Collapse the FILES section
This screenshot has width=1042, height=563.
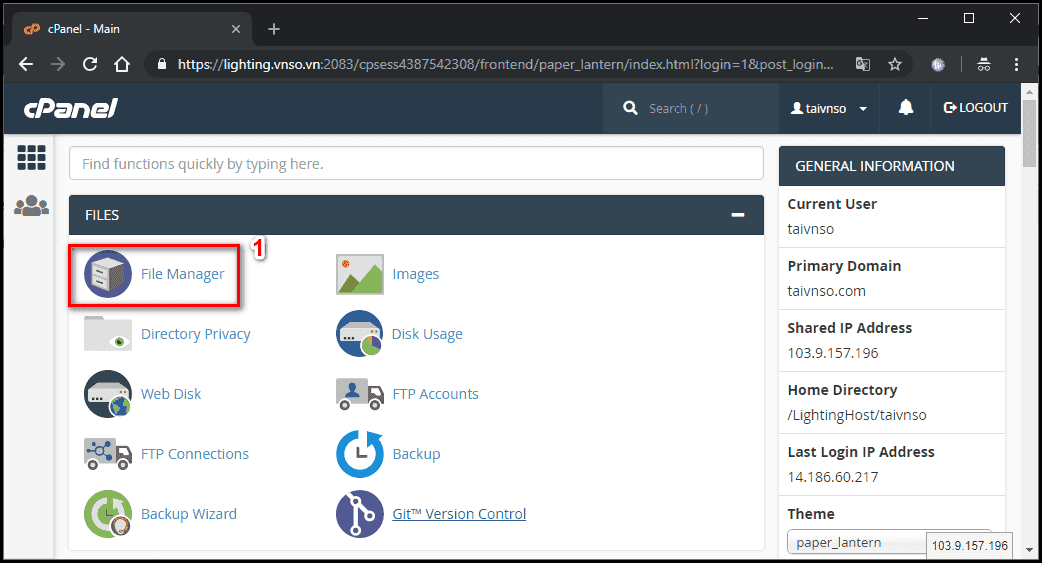pos(738,215)
